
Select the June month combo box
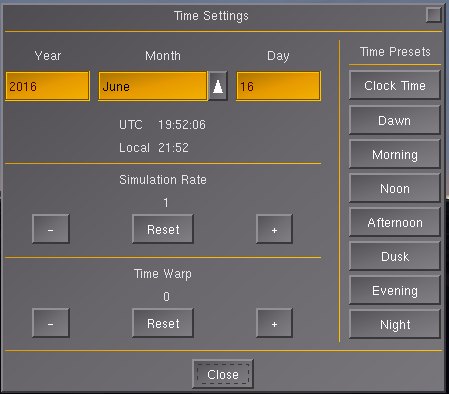(153, 86)
